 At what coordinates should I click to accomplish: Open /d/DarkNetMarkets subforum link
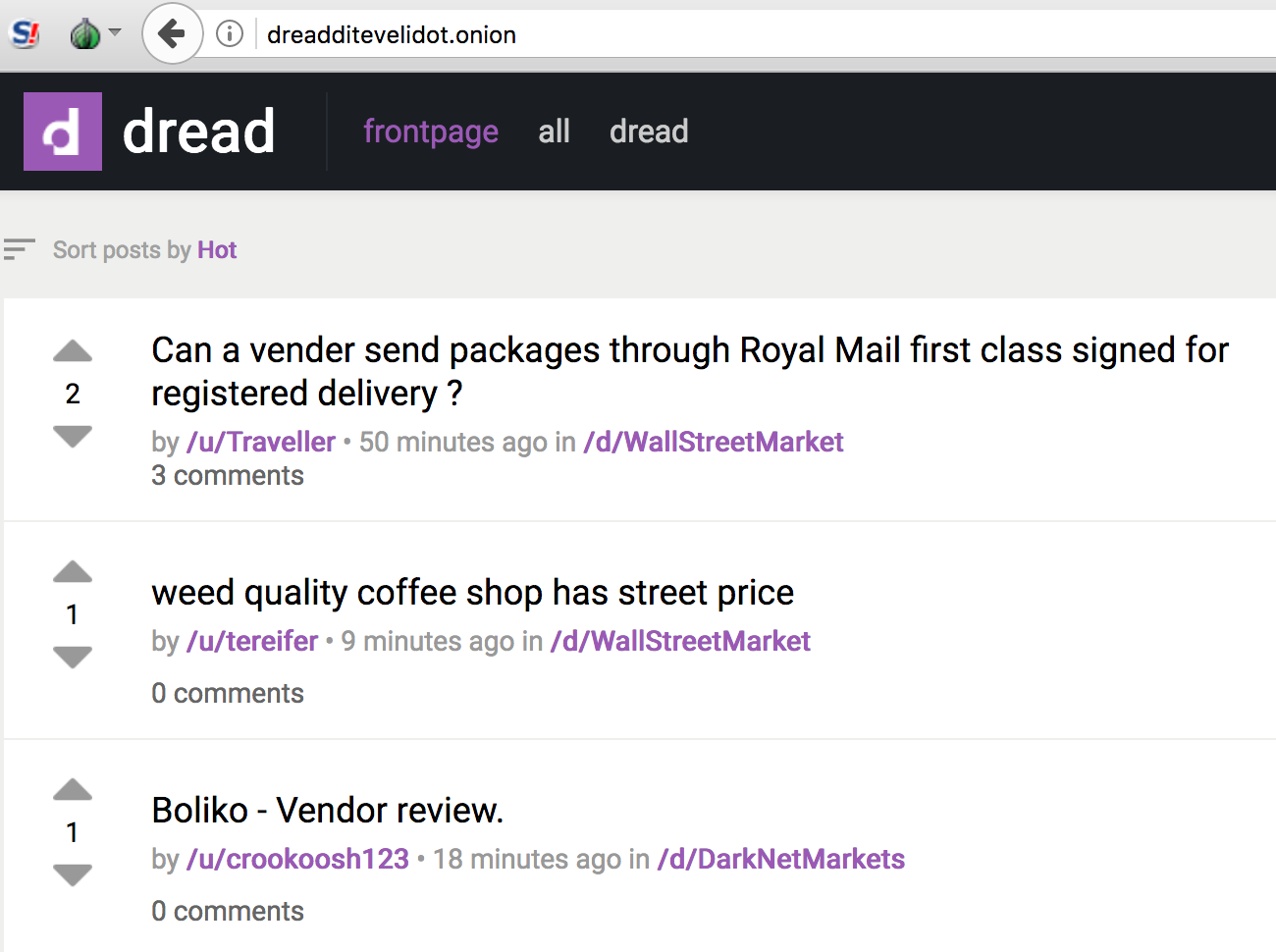pyautogui.click(x=781, y=859)
